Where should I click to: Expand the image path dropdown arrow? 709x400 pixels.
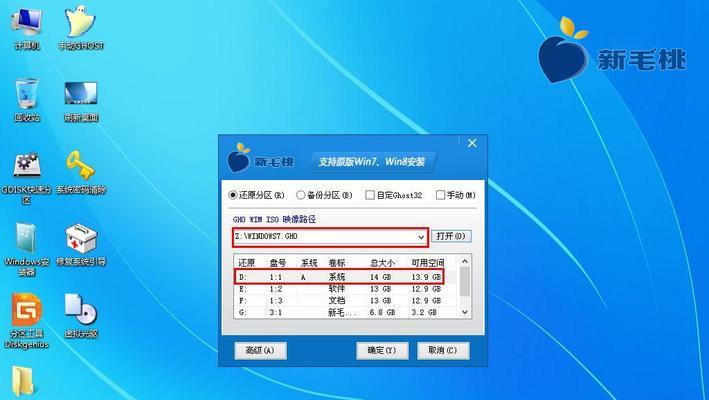(421, 237)
